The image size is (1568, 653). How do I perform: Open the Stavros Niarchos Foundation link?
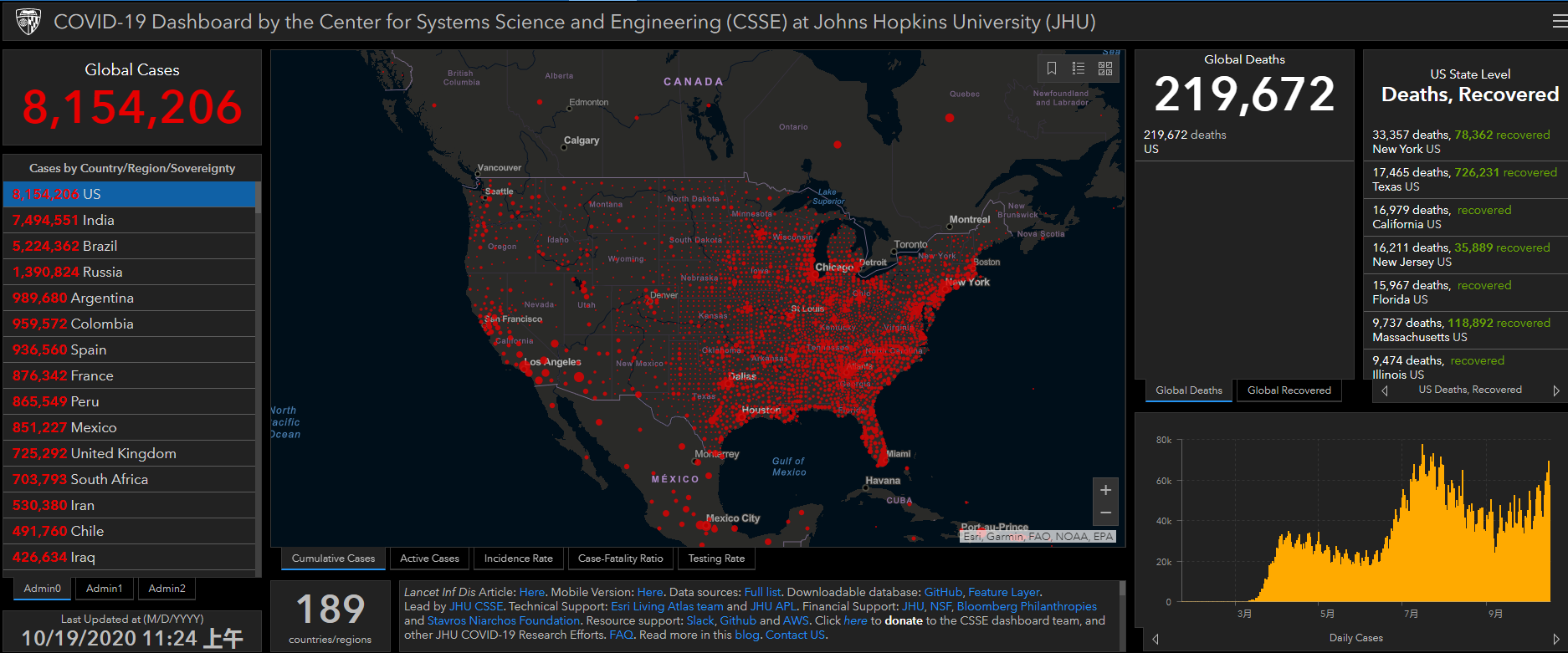click(x=504, y=620)
